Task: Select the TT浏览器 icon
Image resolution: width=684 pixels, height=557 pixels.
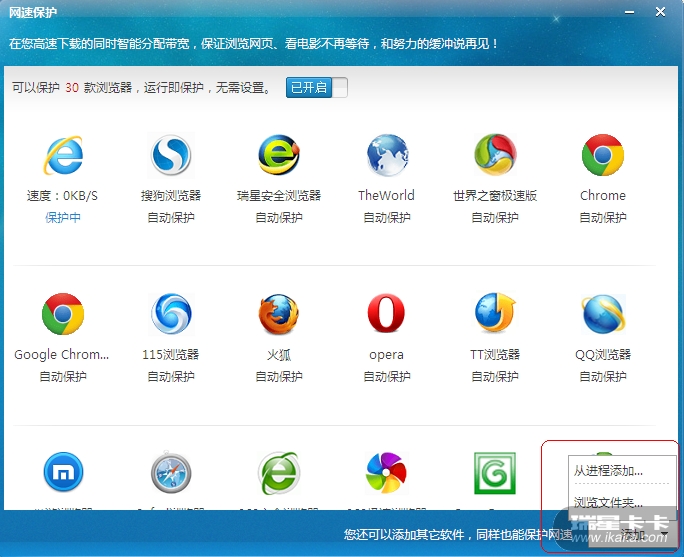Action: [x=496, y=312]
